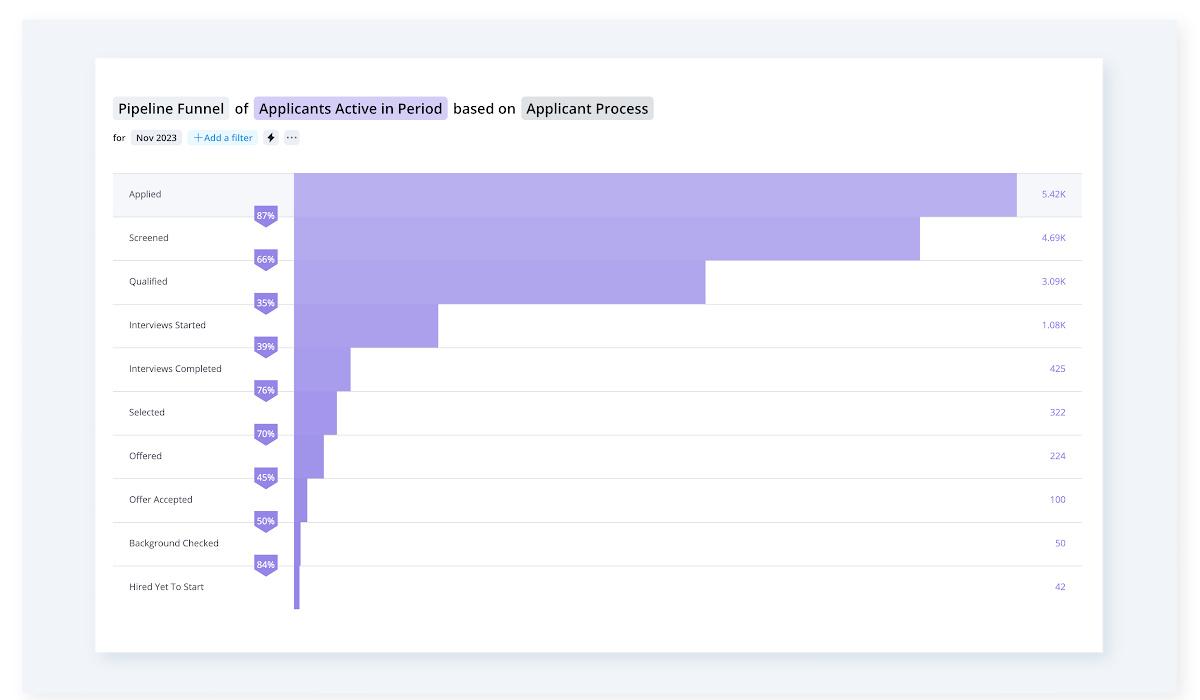Select the Selected stage label
This screenshot has height=700, width=1200.
pos(147,412)
